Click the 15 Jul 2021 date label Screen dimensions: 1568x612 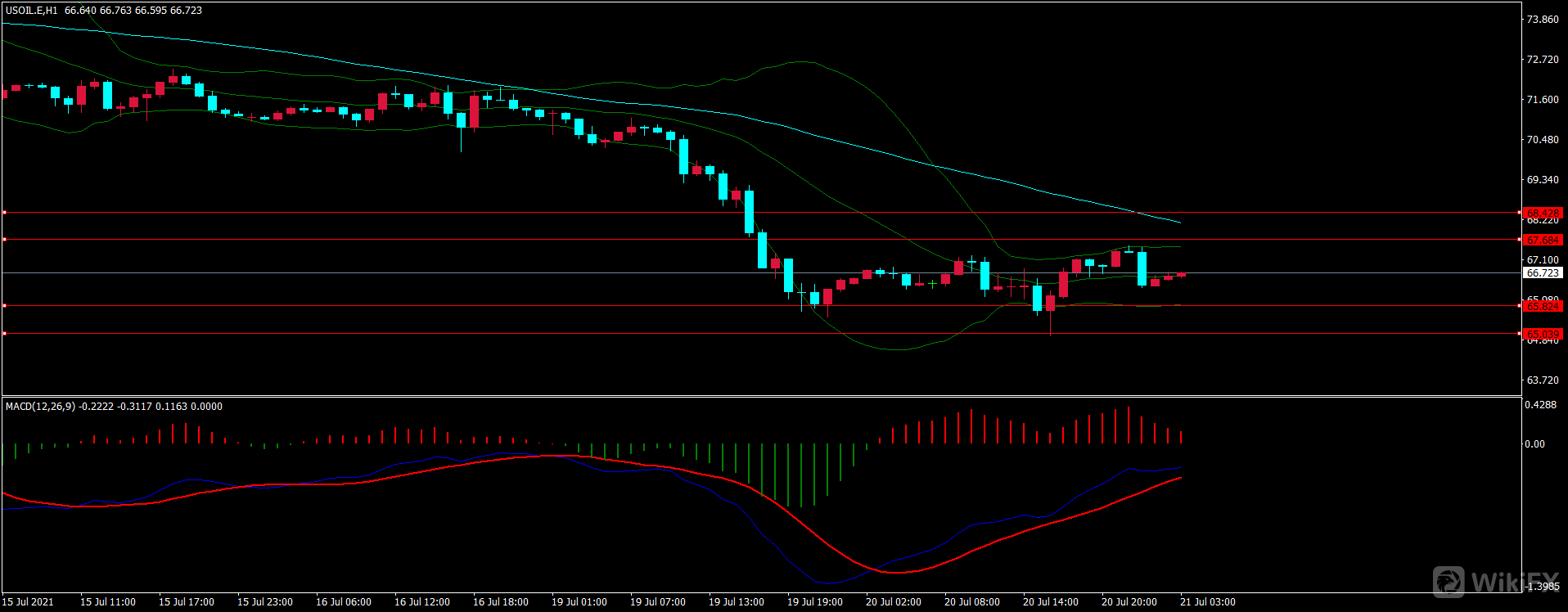[x=28, y=602]
